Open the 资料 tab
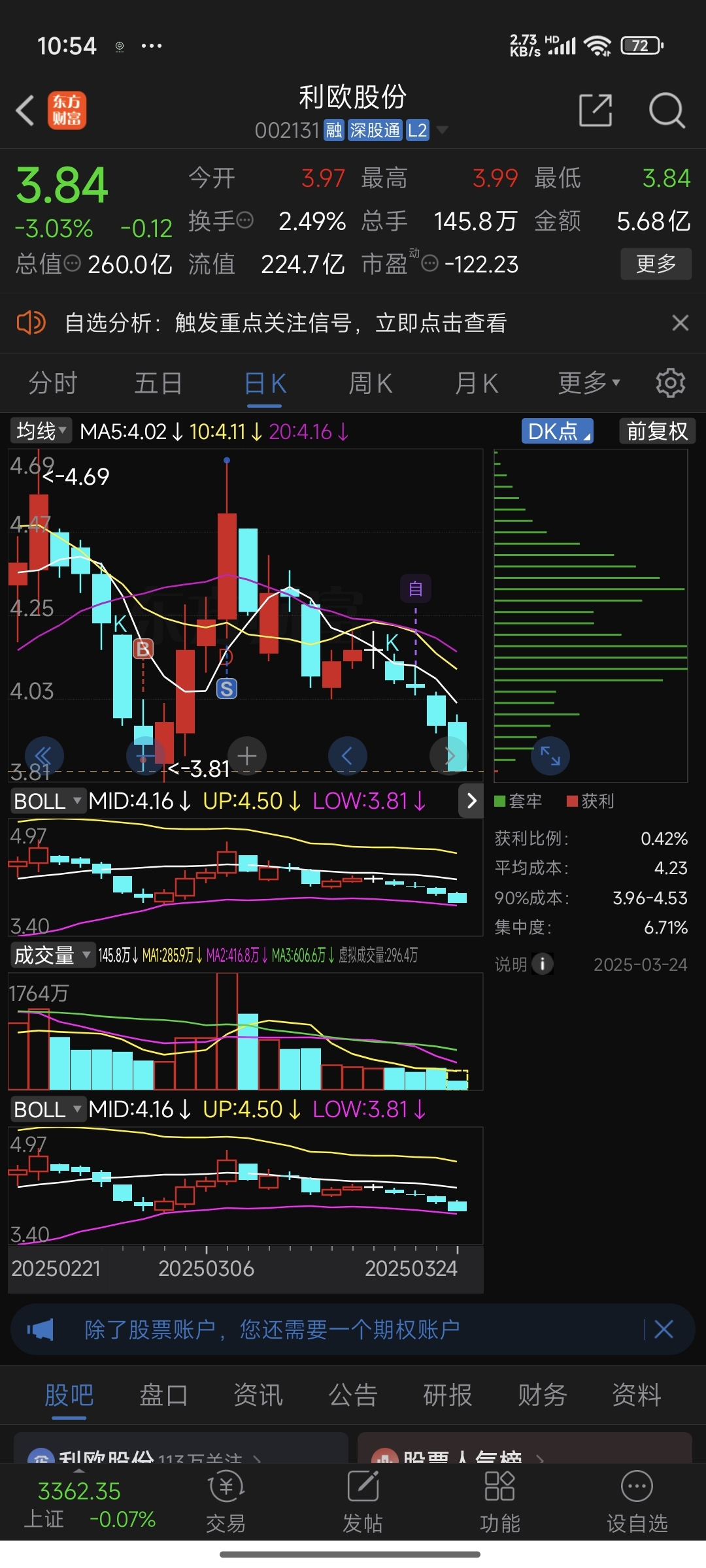Image resolution: width=706 pixels, height=1568 pixels. [x=637, y=1395]
